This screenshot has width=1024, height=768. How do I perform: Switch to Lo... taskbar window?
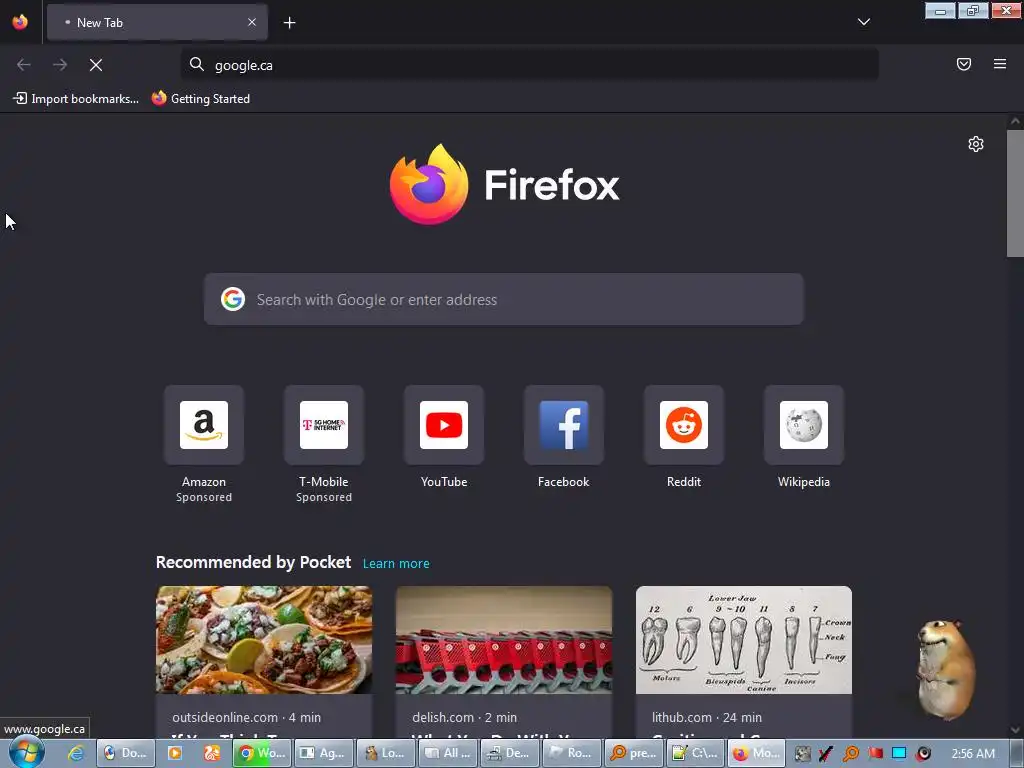pyautogui.click(x=385, y=753)
